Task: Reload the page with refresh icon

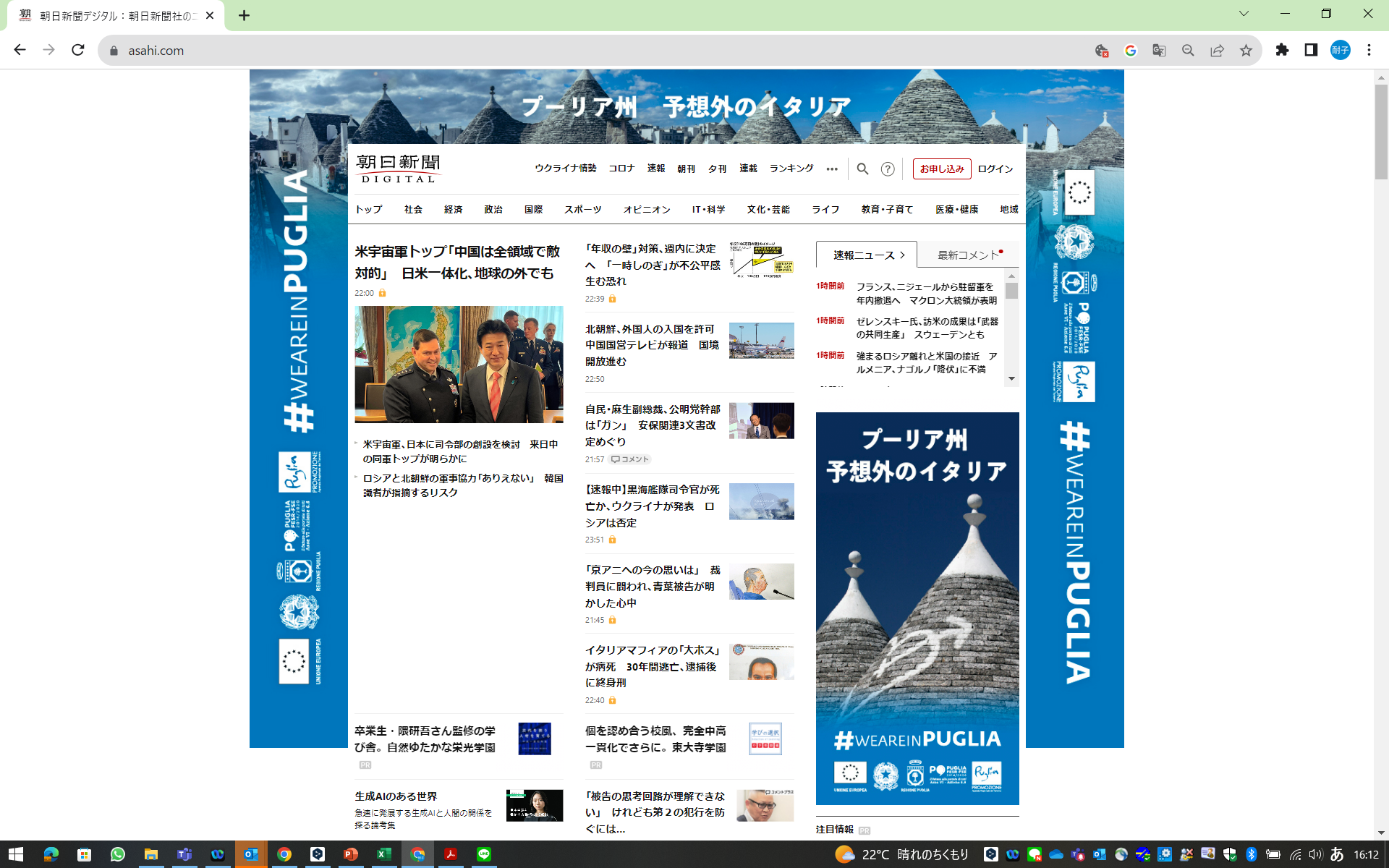Action: pos(78,50)
